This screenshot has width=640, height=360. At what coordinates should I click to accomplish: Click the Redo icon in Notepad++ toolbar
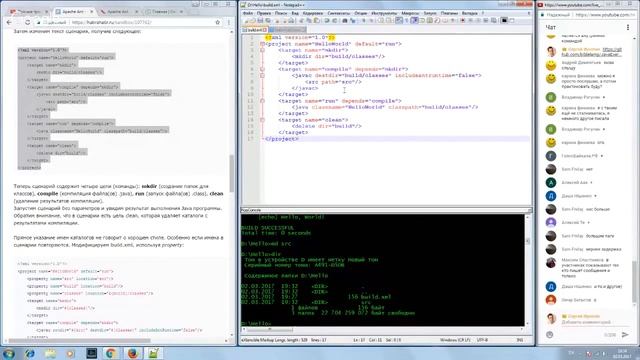[335, 20]
